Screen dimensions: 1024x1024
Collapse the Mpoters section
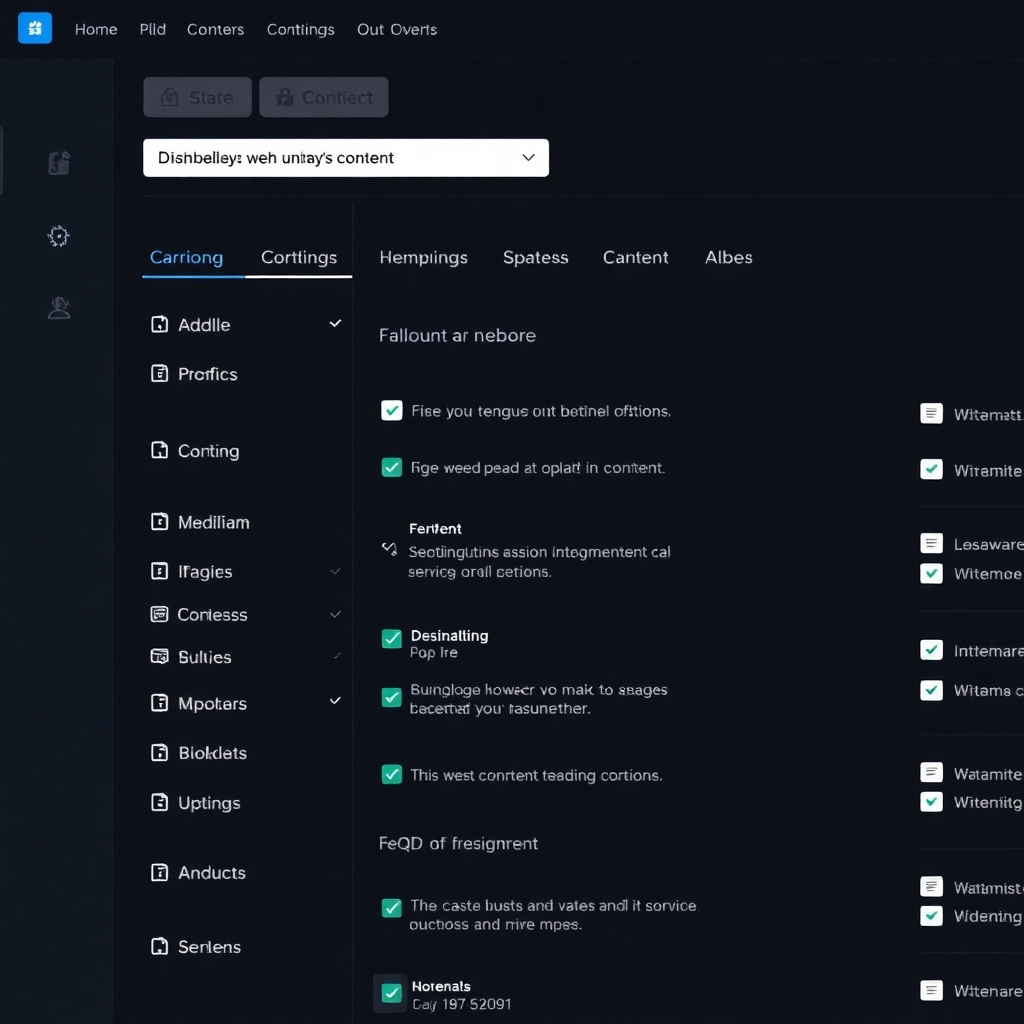[335, 703]
